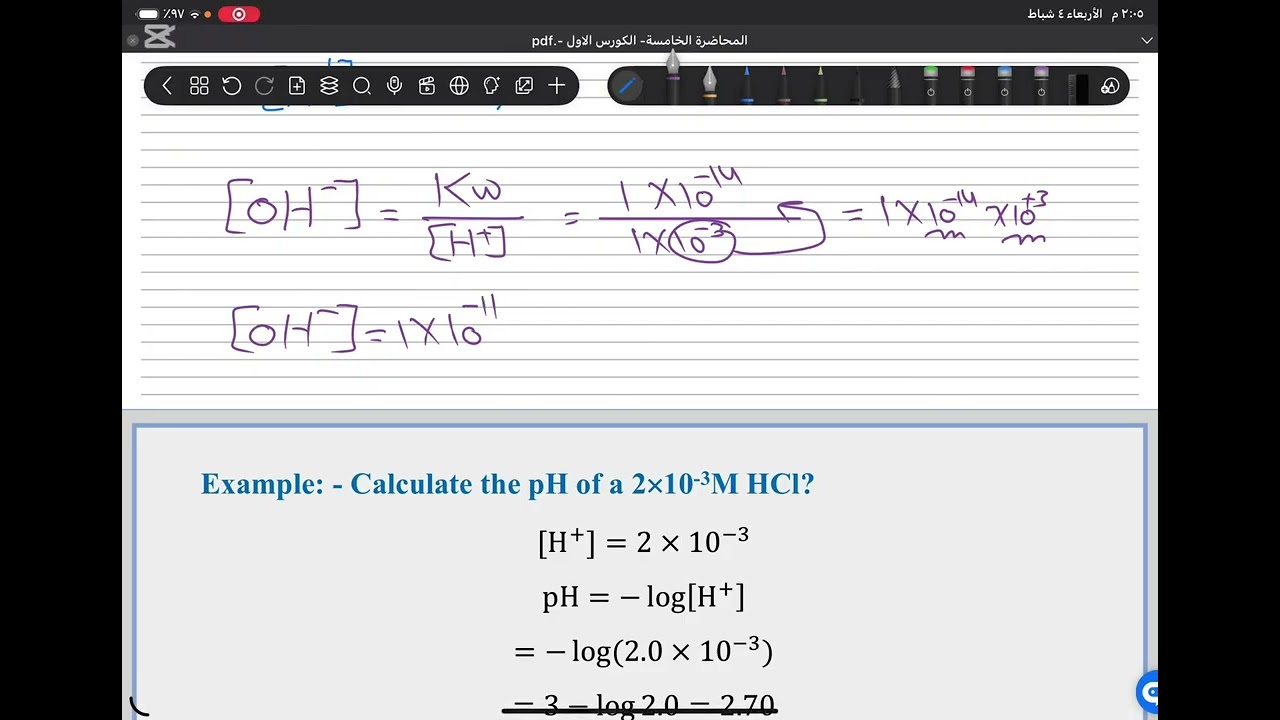
Task: Toggle the purple highlighter
Action: [1042, 84]
